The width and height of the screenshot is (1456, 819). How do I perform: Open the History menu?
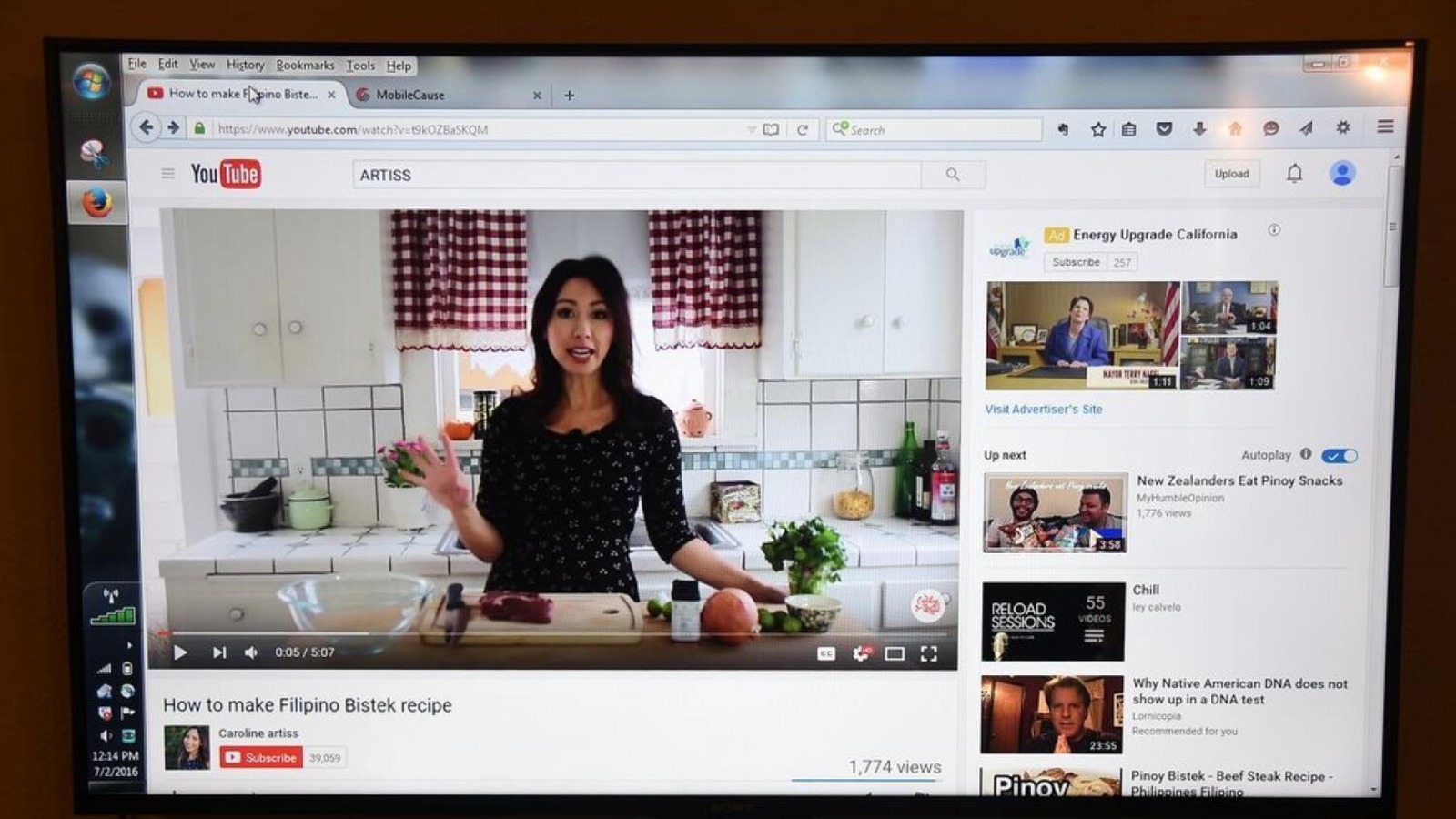(x=245, y=65)
